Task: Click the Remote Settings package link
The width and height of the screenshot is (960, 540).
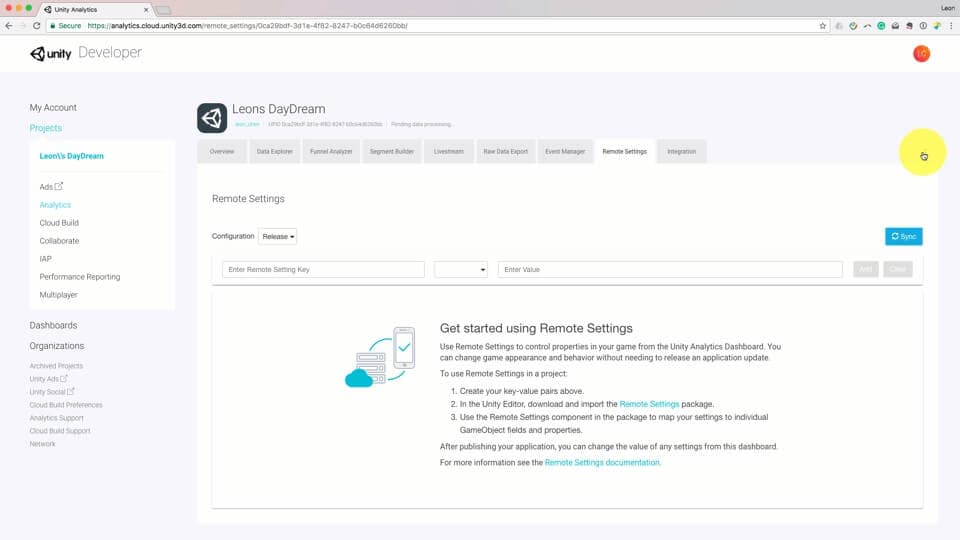Action: point(649,404)
